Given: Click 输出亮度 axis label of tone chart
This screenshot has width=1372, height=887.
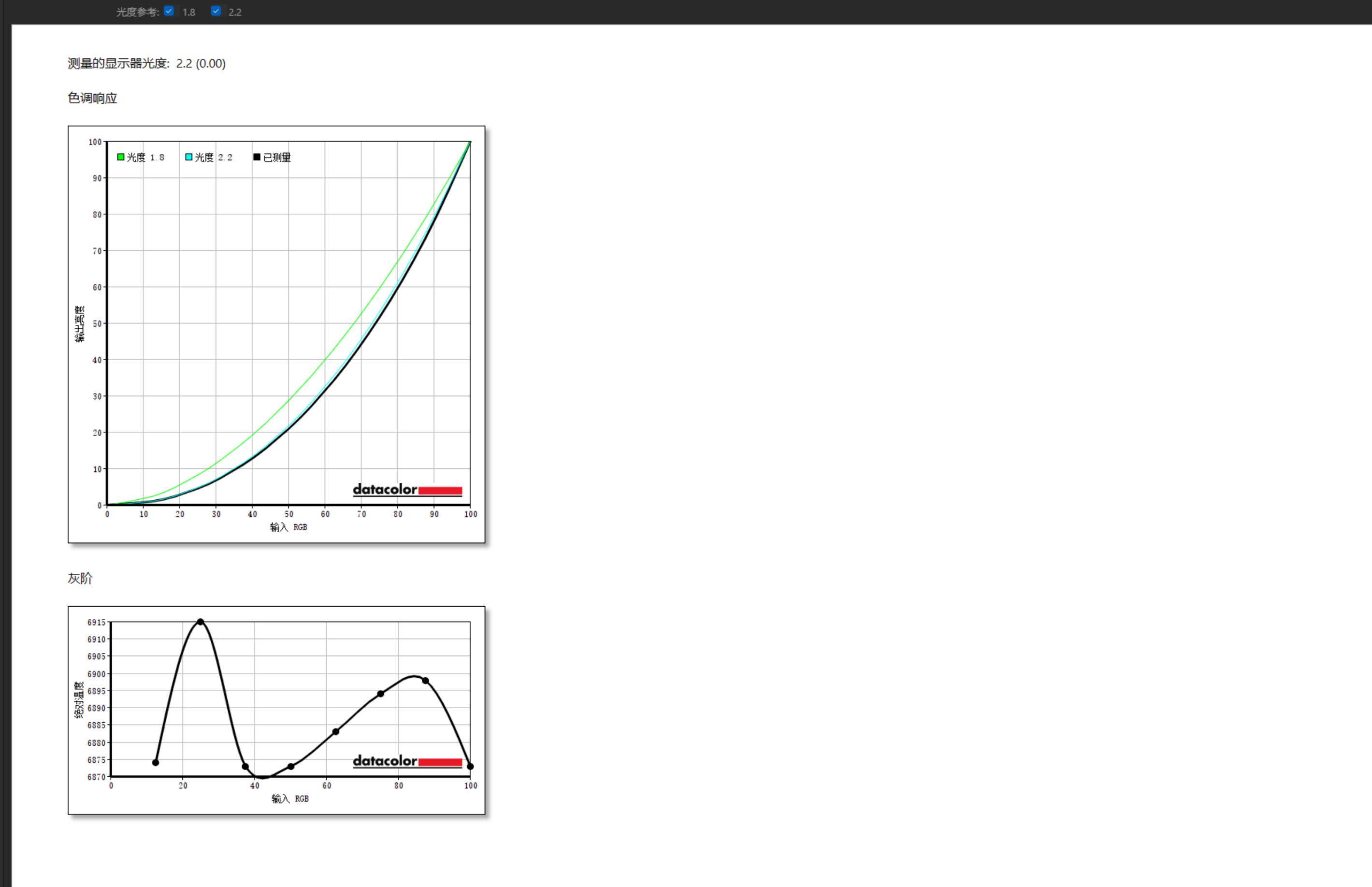Looking at the screenshot, I should pos(79,324).
